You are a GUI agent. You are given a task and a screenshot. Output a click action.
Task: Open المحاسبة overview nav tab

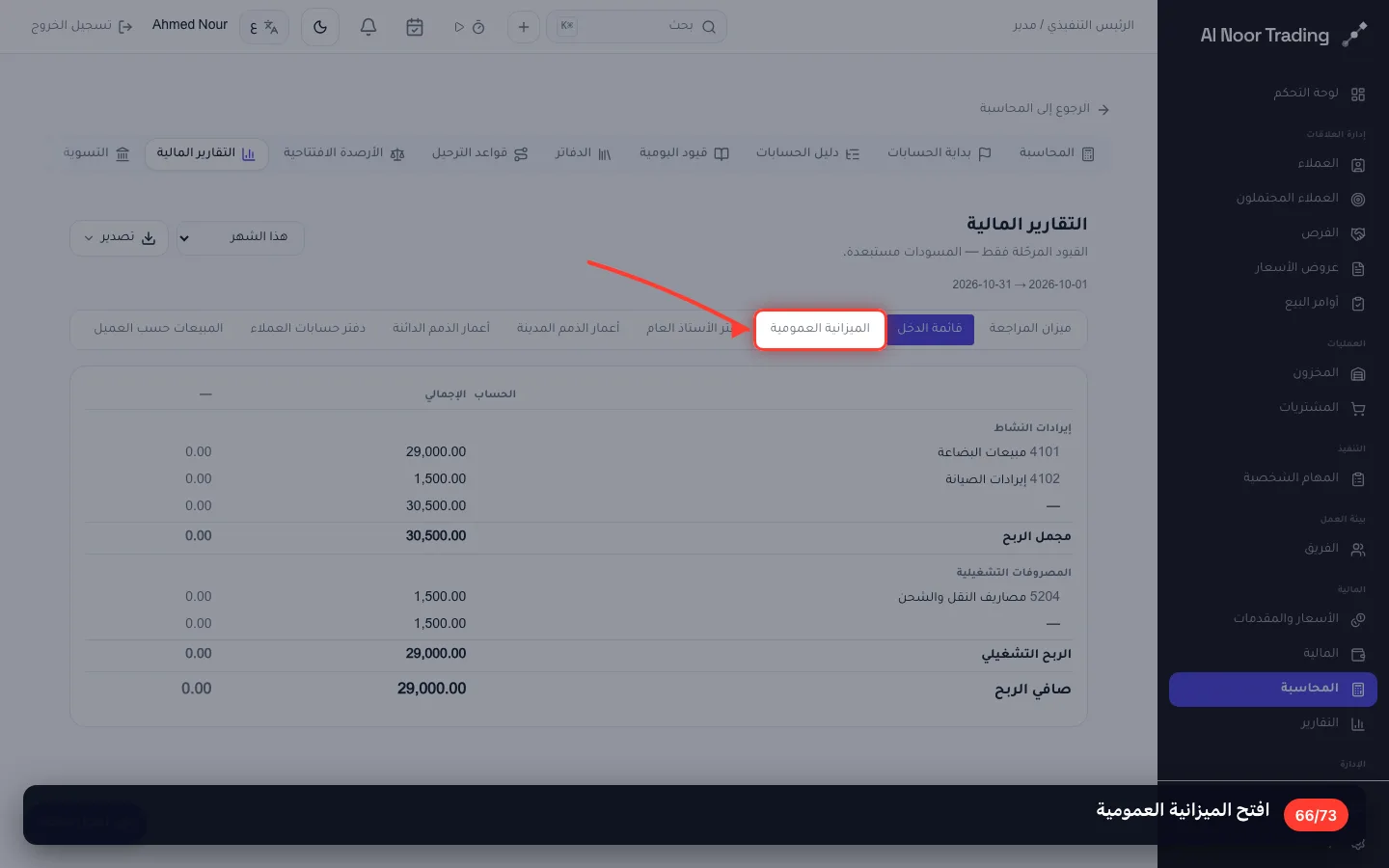(1056, 153)
